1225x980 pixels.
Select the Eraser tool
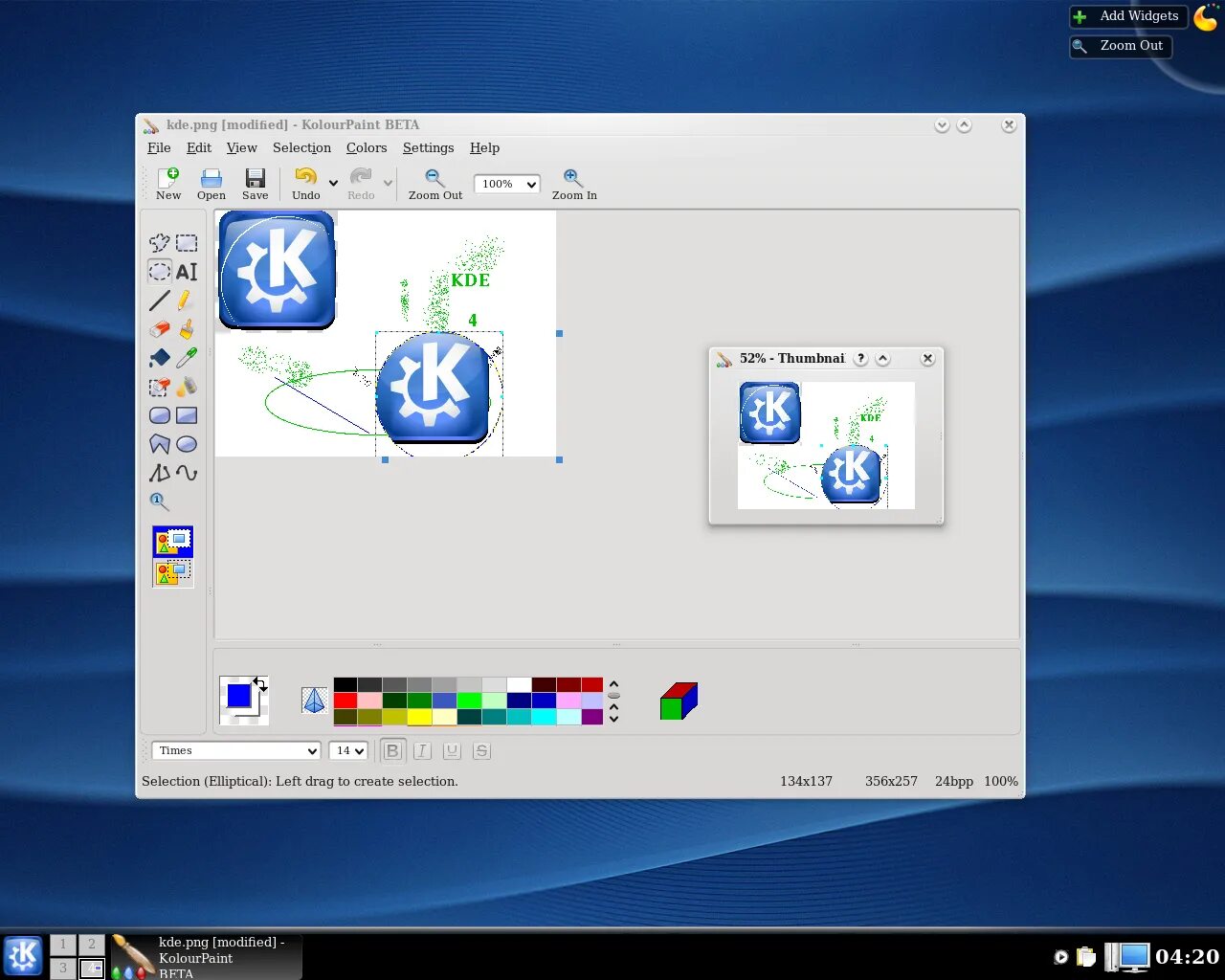pyautogui.click(x=160, y=329)
